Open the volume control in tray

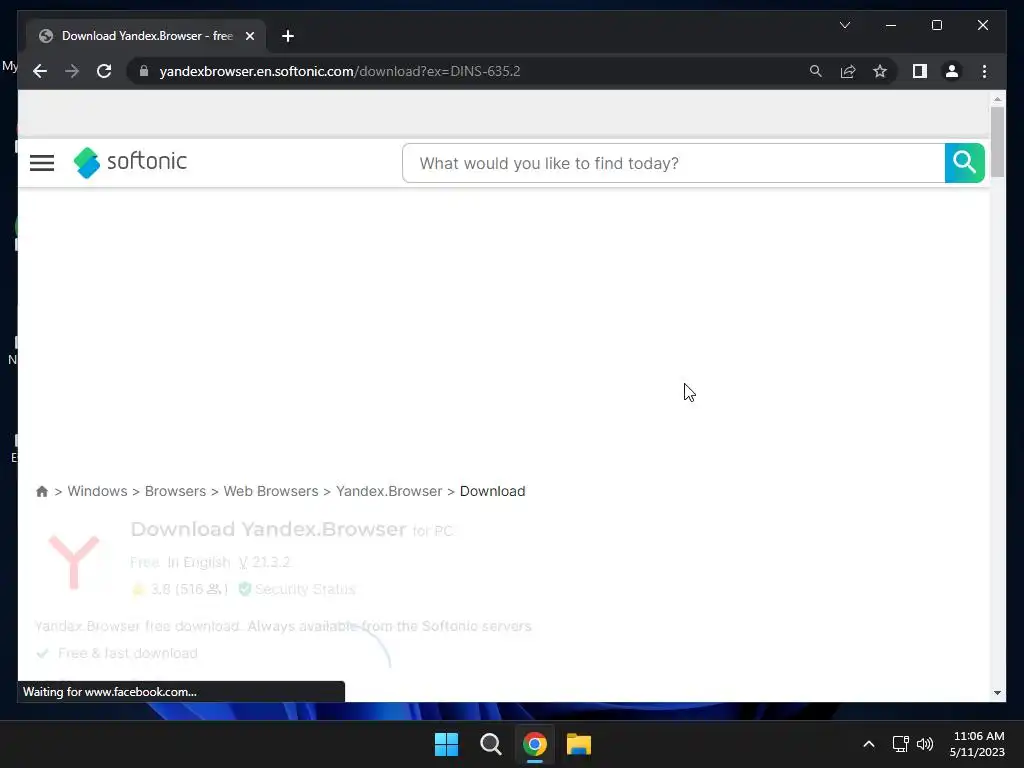point(925,744)
